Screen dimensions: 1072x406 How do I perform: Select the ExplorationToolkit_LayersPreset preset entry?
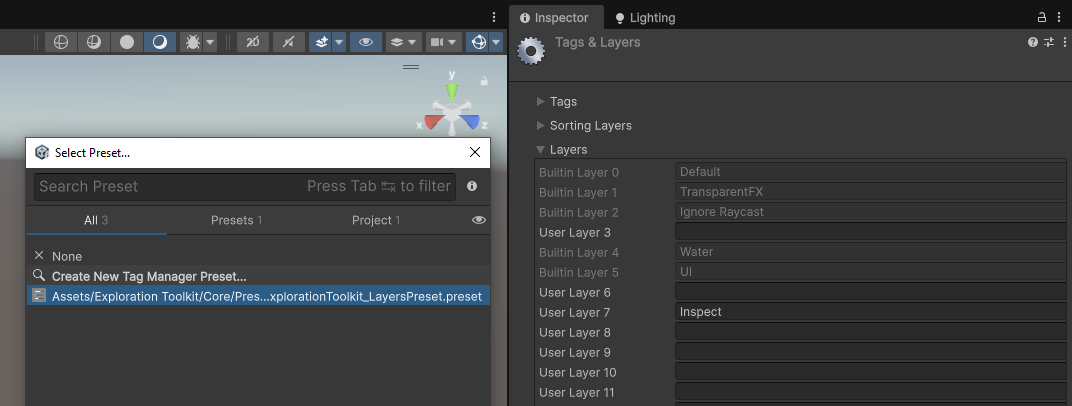point(266,296)
